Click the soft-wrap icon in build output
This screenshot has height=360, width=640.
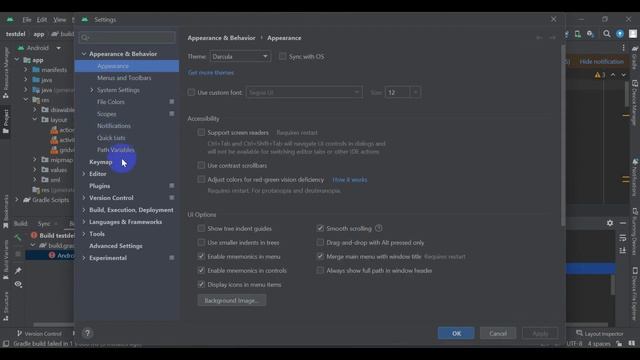pyautogui.click(x=622, y=238)
